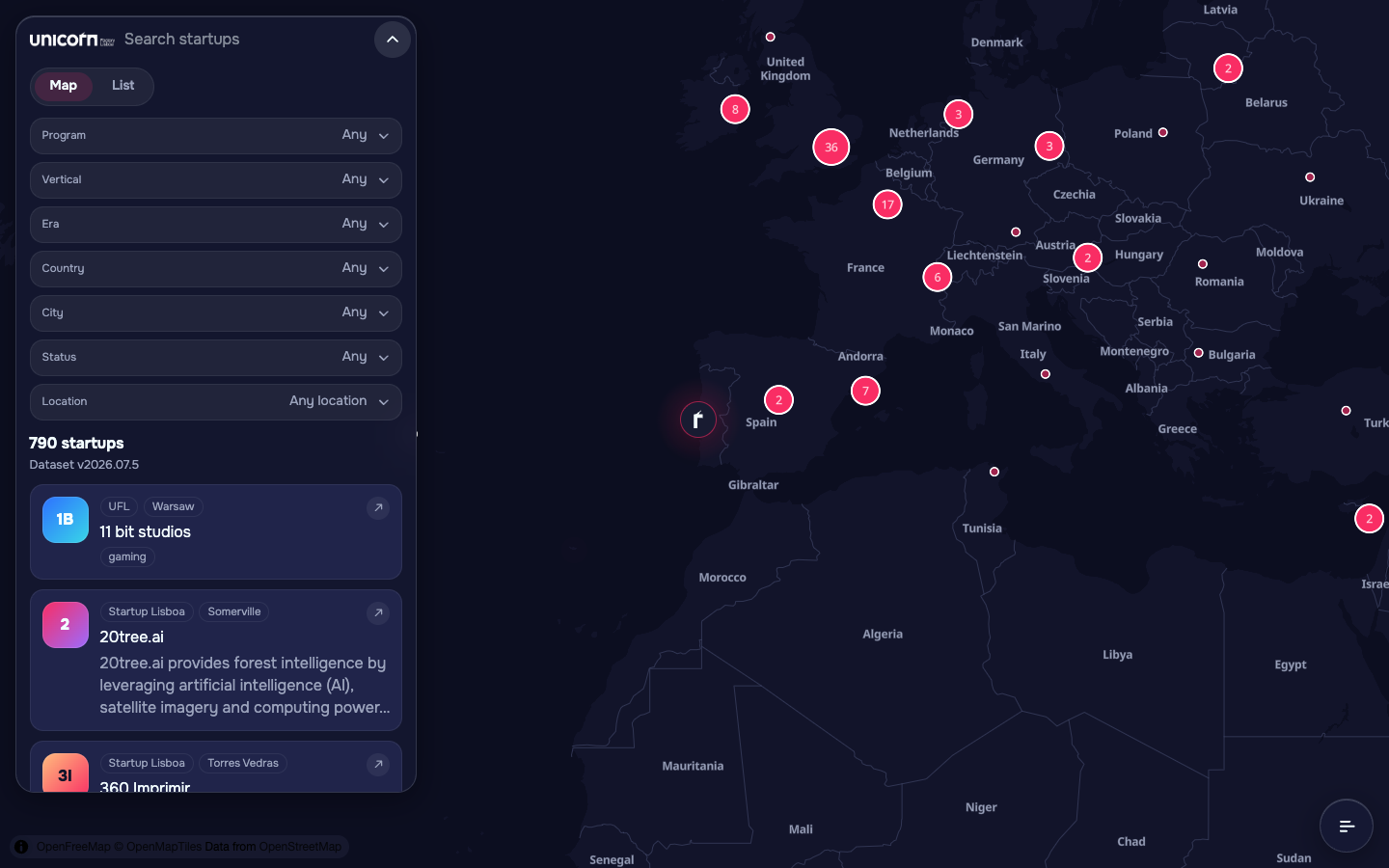This screenshot has height=868, width=1389.
Task: Select the Torres Vedras city tag
Action: click(x=243, y=764)
